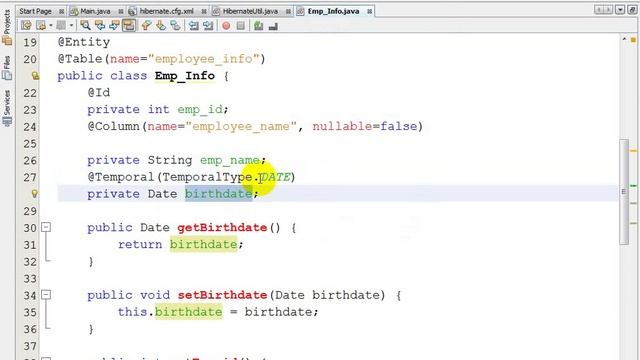Click the hint icon beside the class declaration
The height and width of the screenshot is (360, 640).
35,76
